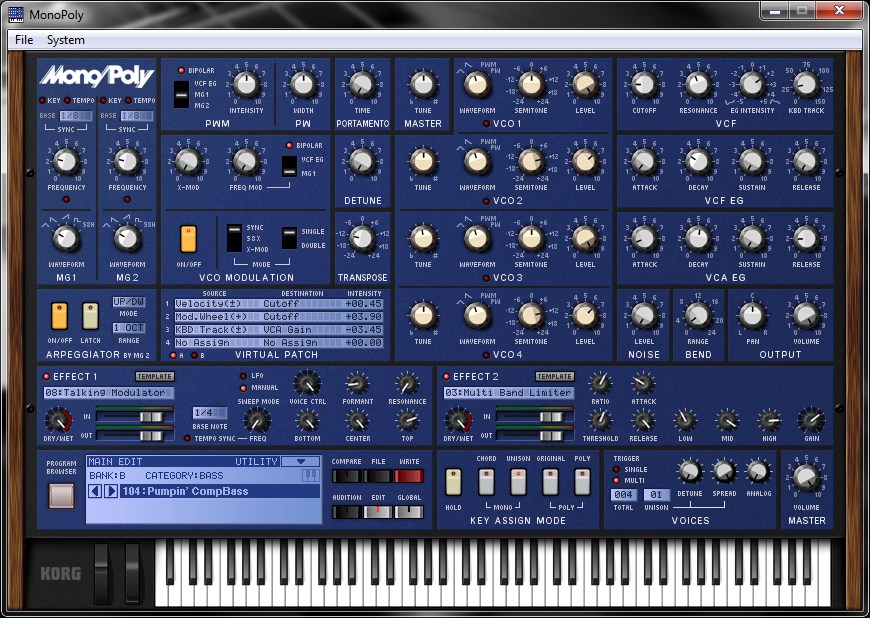This screenshot has width=870, height=618.
Task: Click the Output Pan knob
Action: click(x=752, y=316)
